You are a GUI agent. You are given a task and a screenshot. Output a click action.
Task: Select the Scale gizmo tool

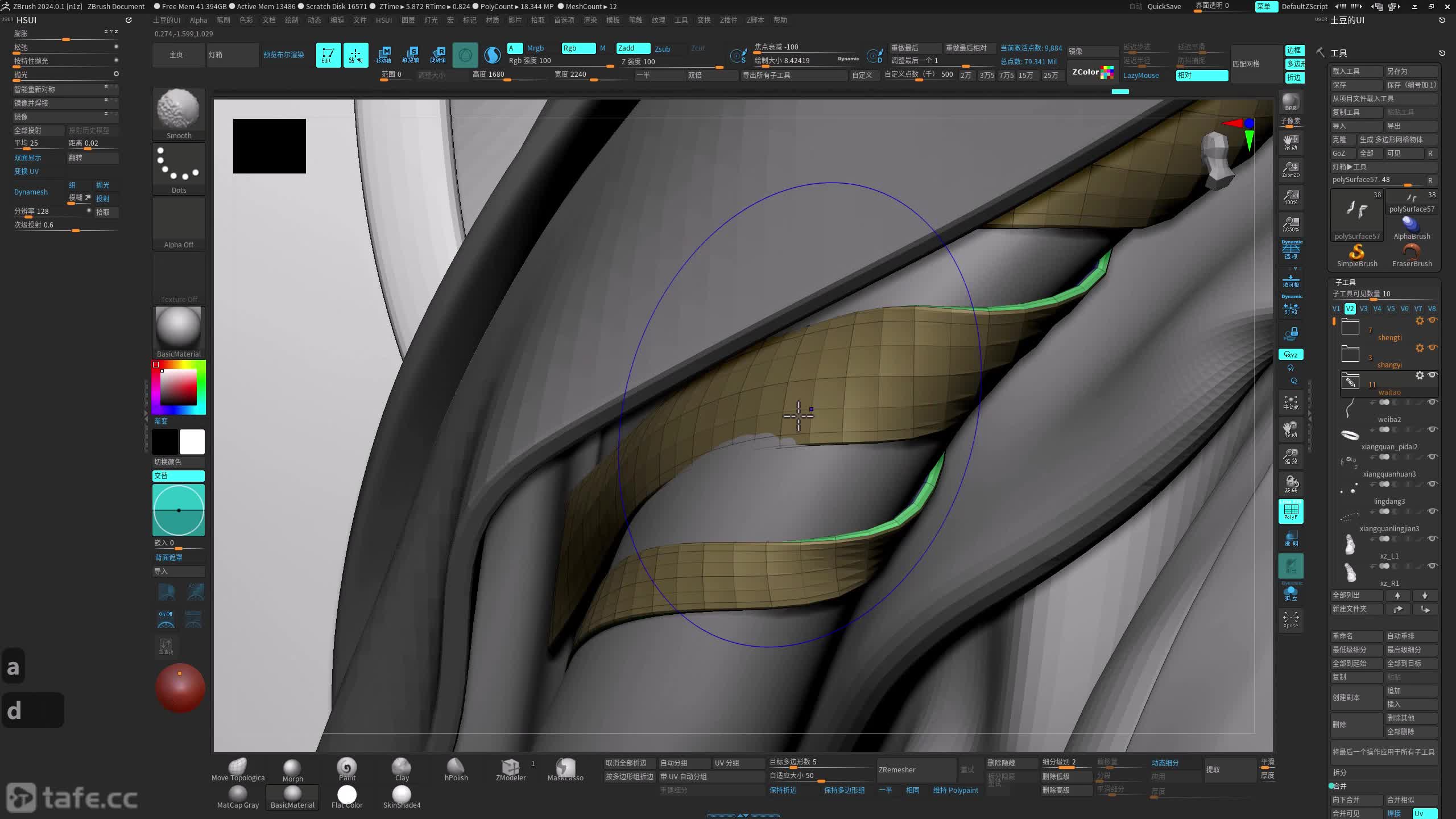(411, 55)
